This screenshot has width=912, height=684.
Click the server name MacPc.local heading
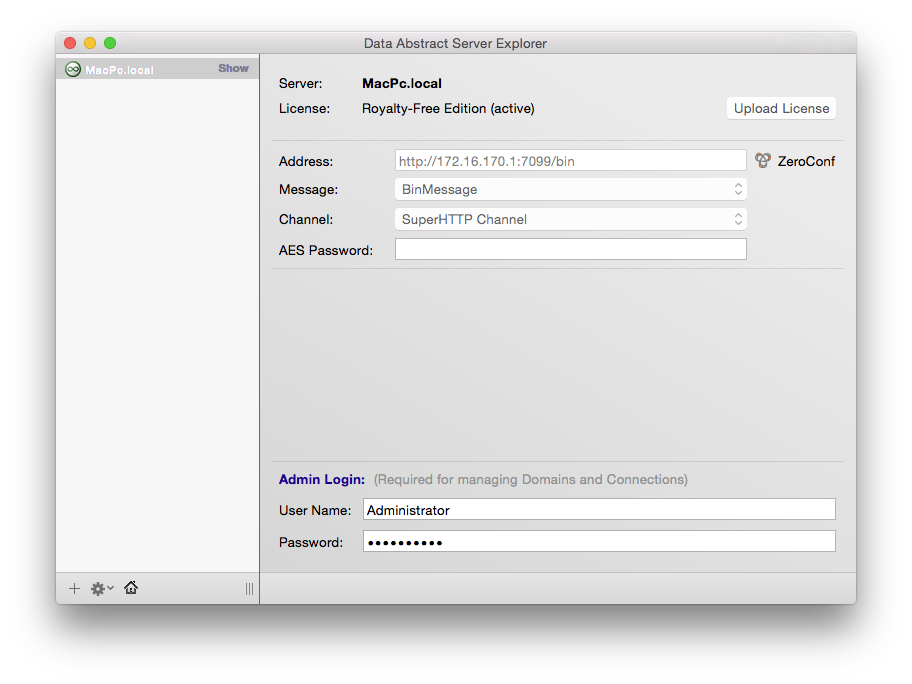(402, 84)
